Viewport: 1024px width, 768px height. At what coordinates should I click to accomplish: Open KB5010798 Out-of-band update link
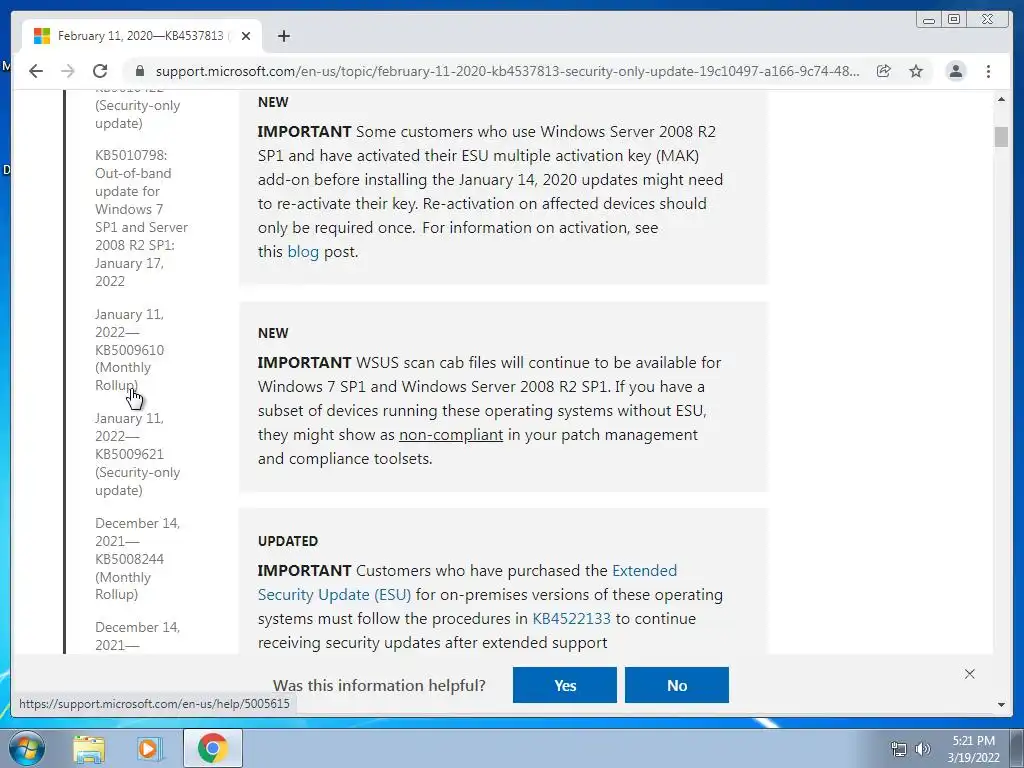[141, 218]
